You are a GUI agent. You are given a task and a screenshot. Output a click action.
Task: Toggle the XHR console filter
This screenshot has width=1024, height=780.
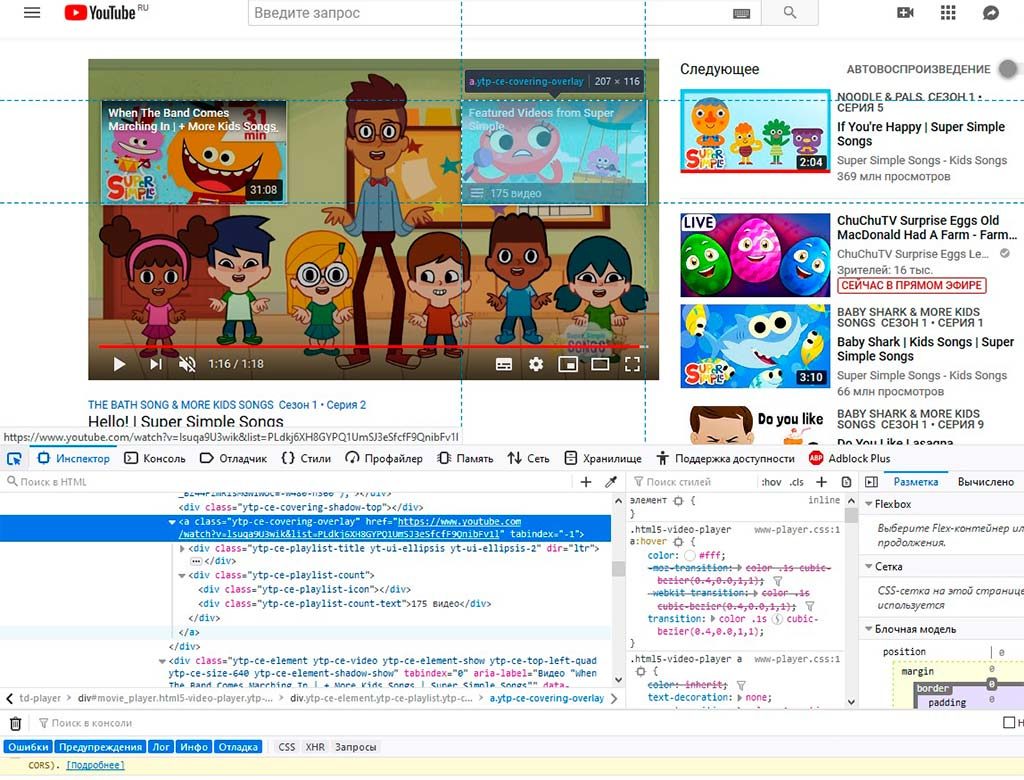315,747
